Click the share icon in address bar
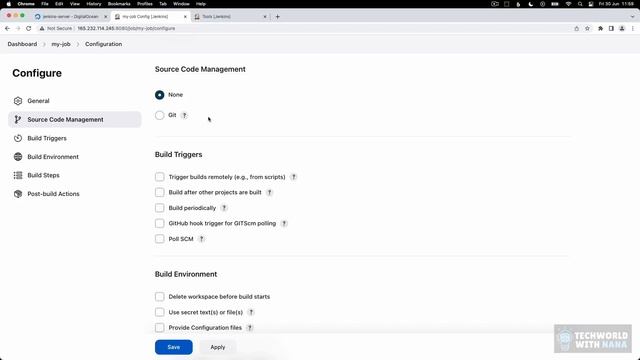 coord(576,29)
